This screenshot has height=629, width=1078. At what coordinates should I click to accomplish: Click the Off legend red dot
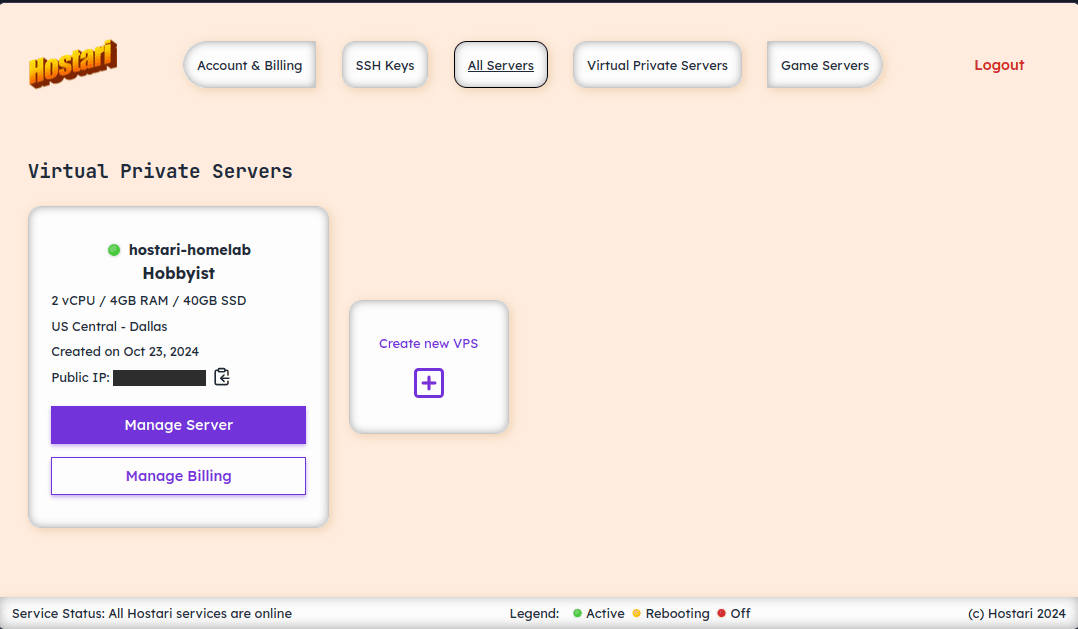coord(721,613)
